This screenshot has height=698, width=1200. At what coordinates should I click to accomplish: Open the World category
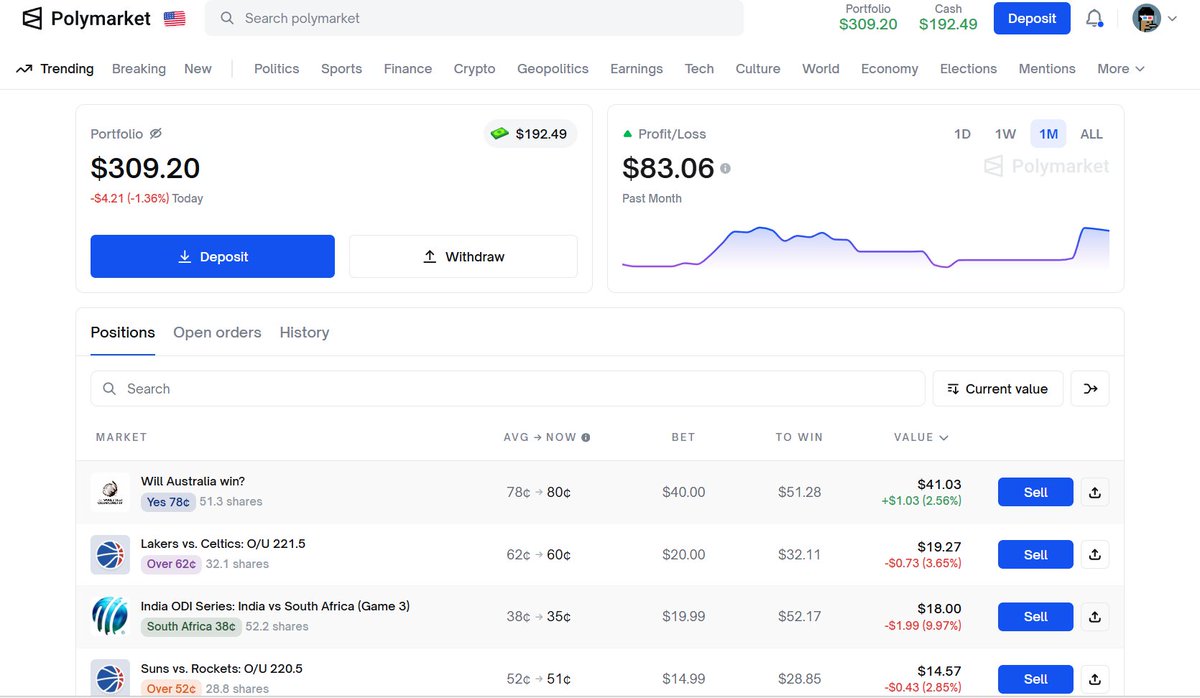821,69
